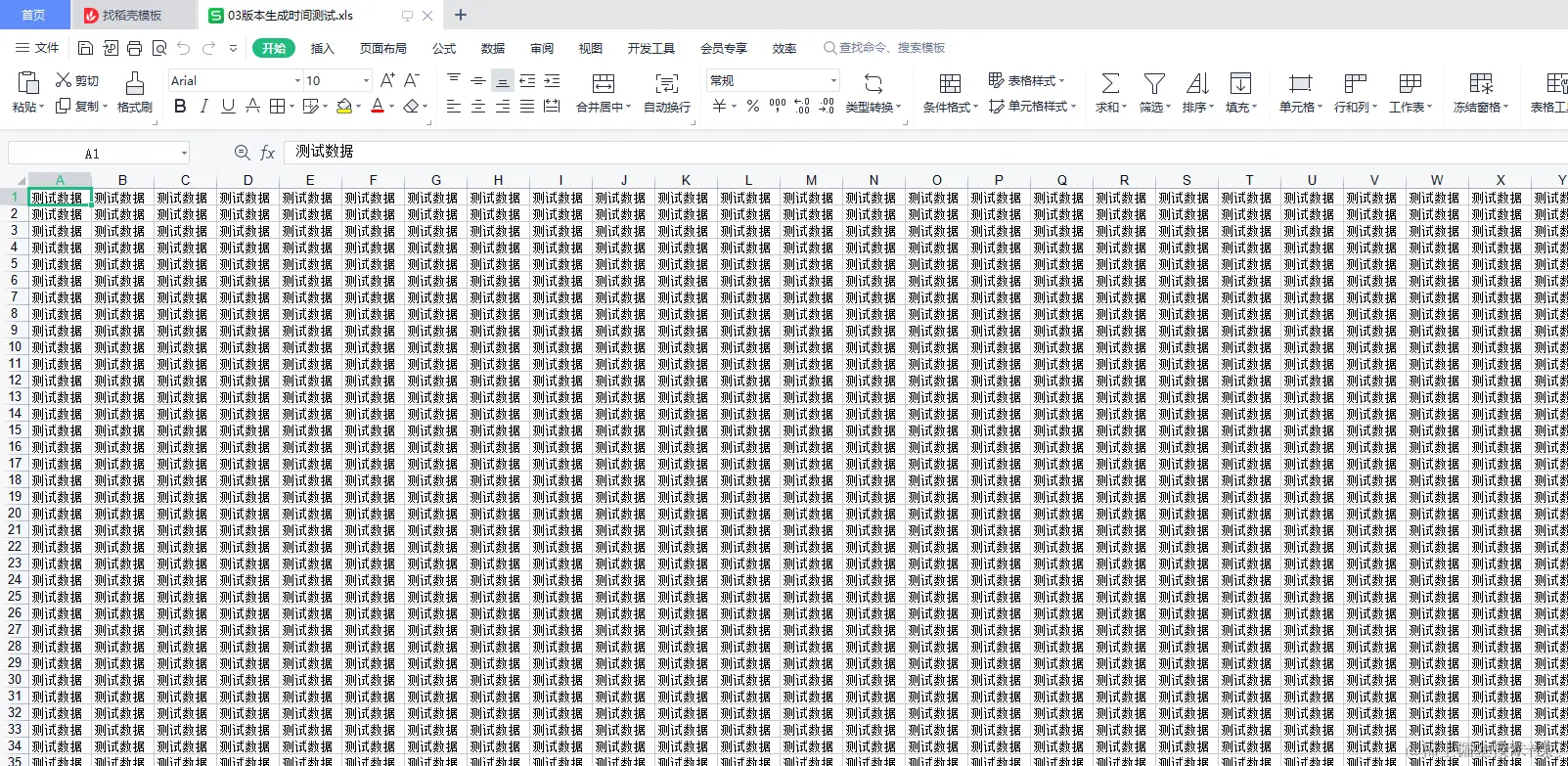Click the increase decimal places icon
1568x766 pixels.
click(802, 106)
